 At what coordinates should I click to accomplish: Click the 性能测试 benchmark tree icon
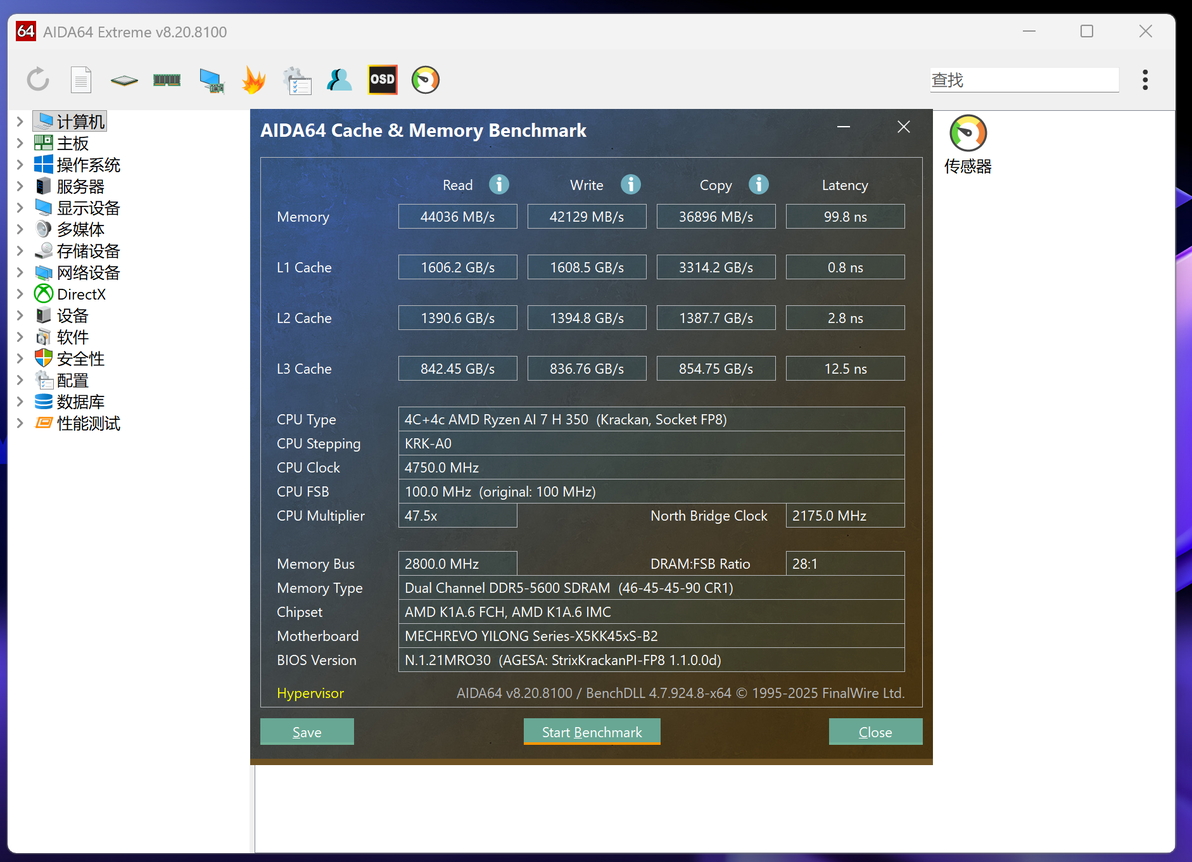[43, 423]
